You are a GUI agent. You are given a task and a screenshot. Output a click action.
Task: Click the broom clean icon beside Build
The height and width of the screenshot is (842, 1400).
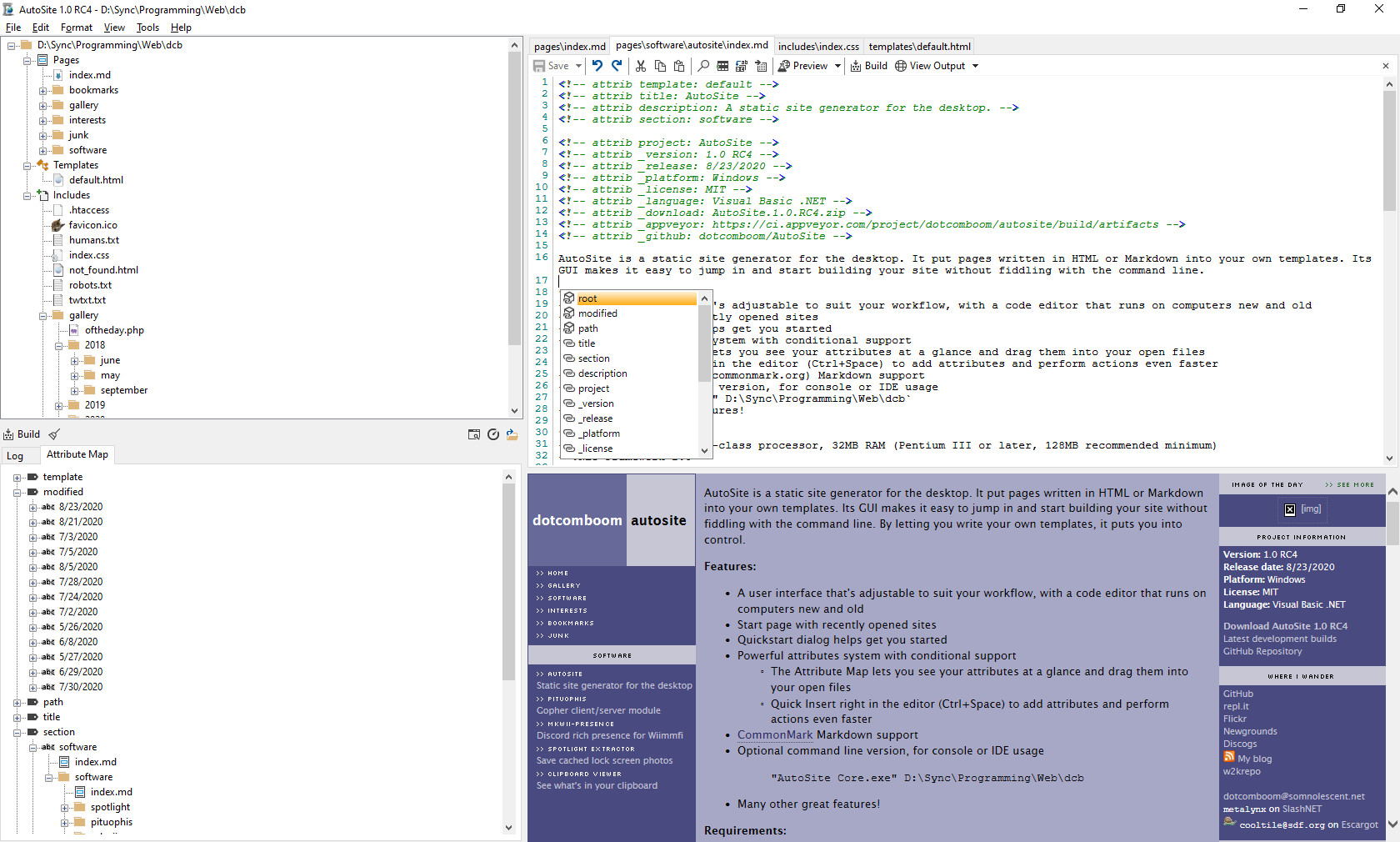[x=54, y=434]
